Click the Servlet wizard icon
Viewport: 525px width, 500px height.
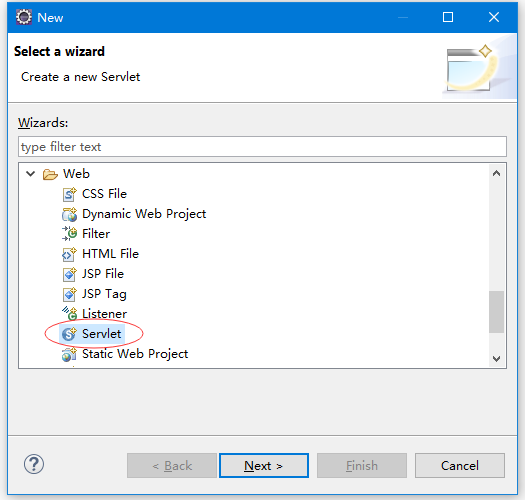69,334
